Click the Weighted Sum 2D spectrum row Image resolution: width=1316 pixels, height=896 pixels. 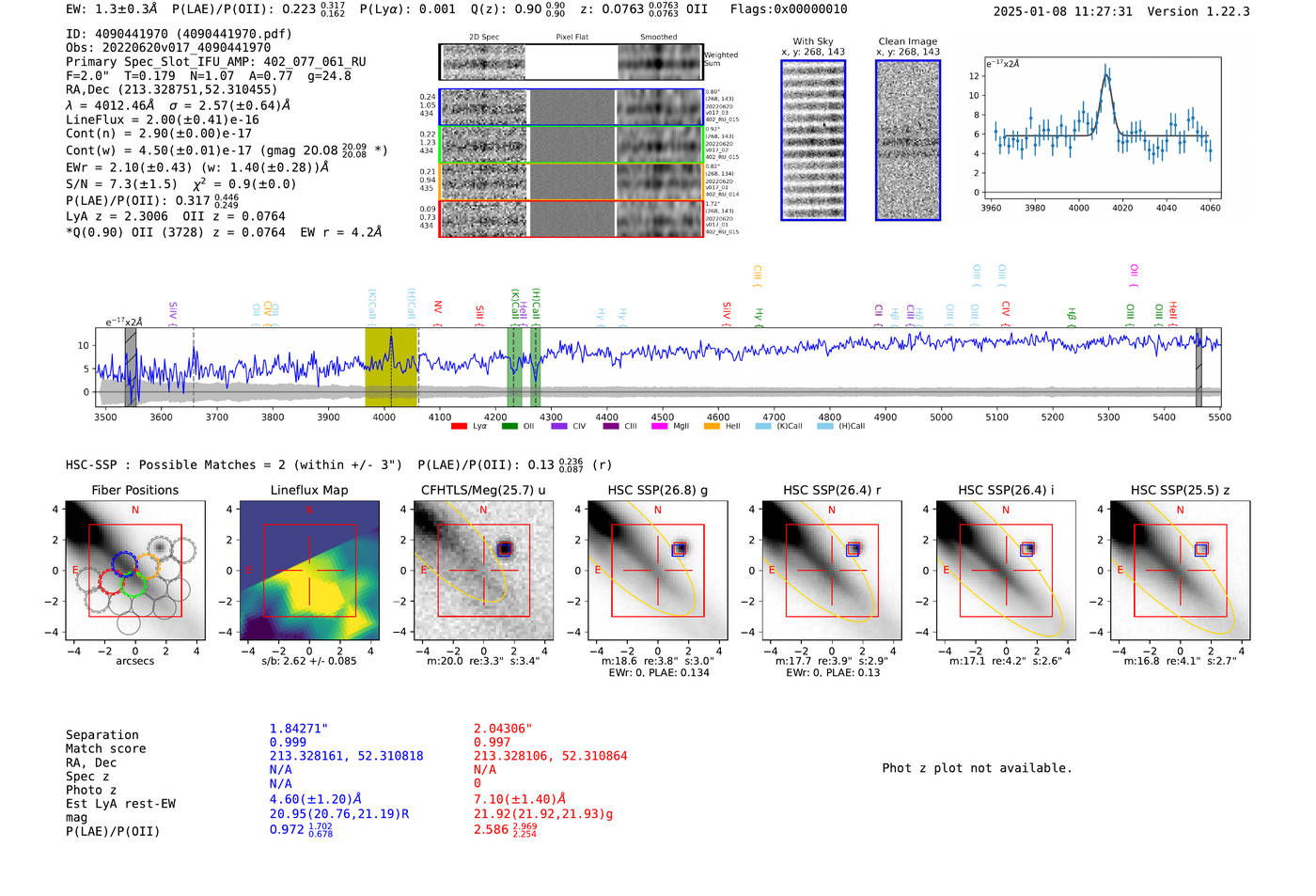[x=571, y=62]
